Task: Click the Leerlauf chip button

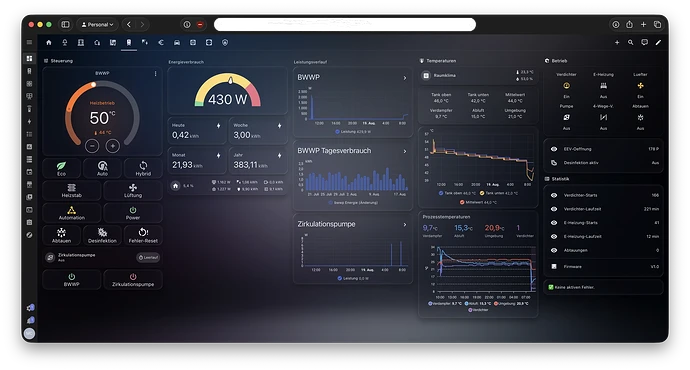Action: click(148, 257)
